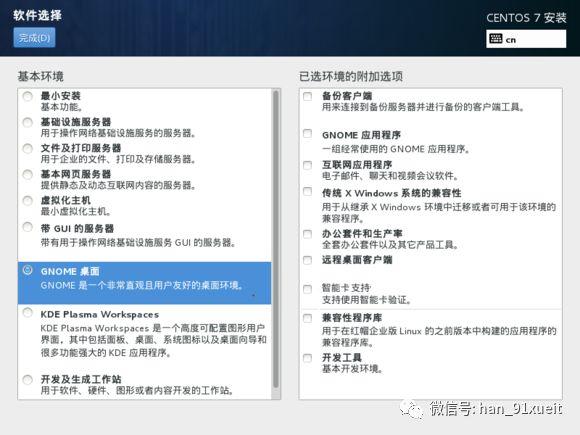Click the 带 GUI 的服务器 title
580x435 pixels.
tap(77, 229)
